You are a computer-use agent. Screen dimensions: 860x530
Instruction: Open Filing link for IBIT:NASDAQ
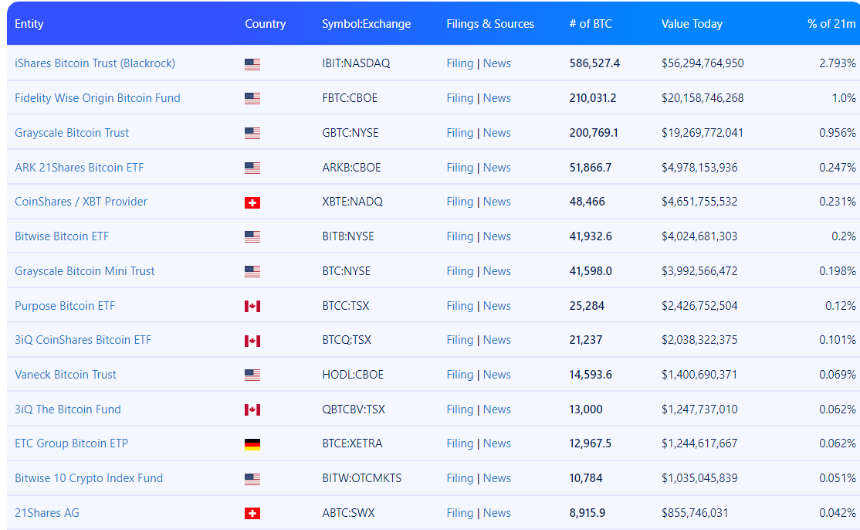coord(460,63)
